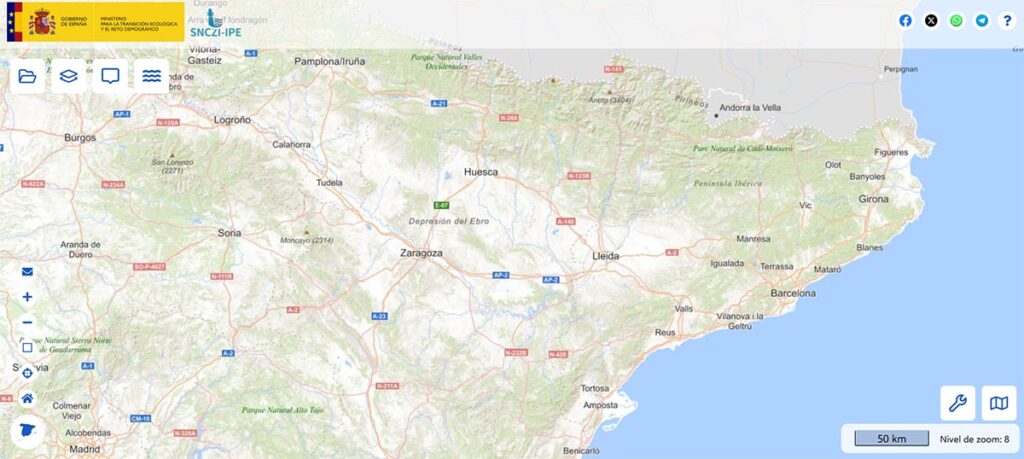The height and width of the screenshot is (459, 1024).
Task: Zoom out with the minus button
Action: click(x=27, y=322)
